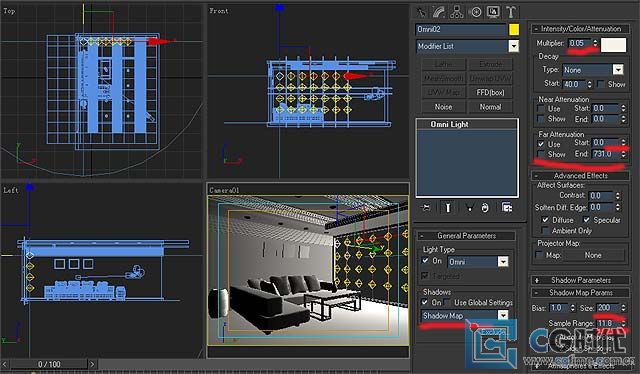Click the Pin Stack icon
This screenshot has height=374, width=640.
(x=425, y=208)
